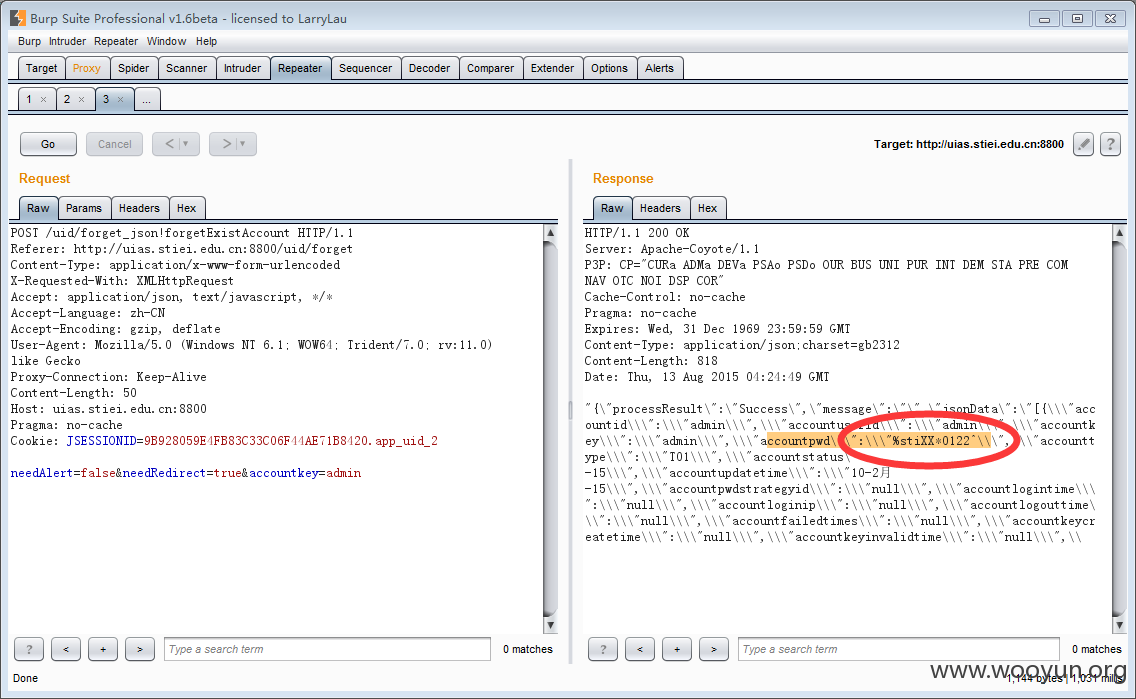Image resolution: width=1136 pixels, height=699 pixels.
Task: Select the Request Hex tab
Action: 187,208
